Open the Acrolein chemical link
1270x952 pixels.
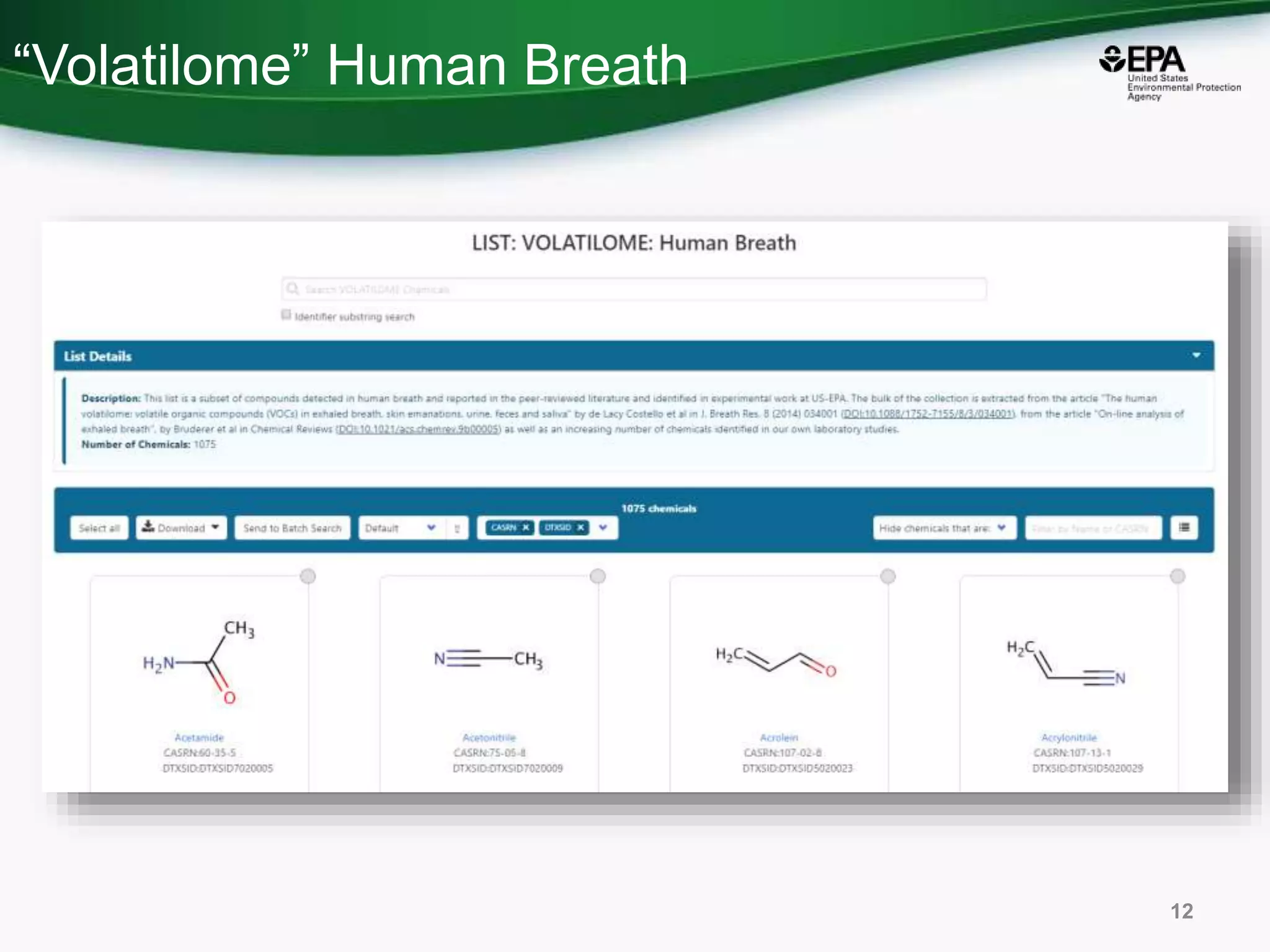[779, 738]
